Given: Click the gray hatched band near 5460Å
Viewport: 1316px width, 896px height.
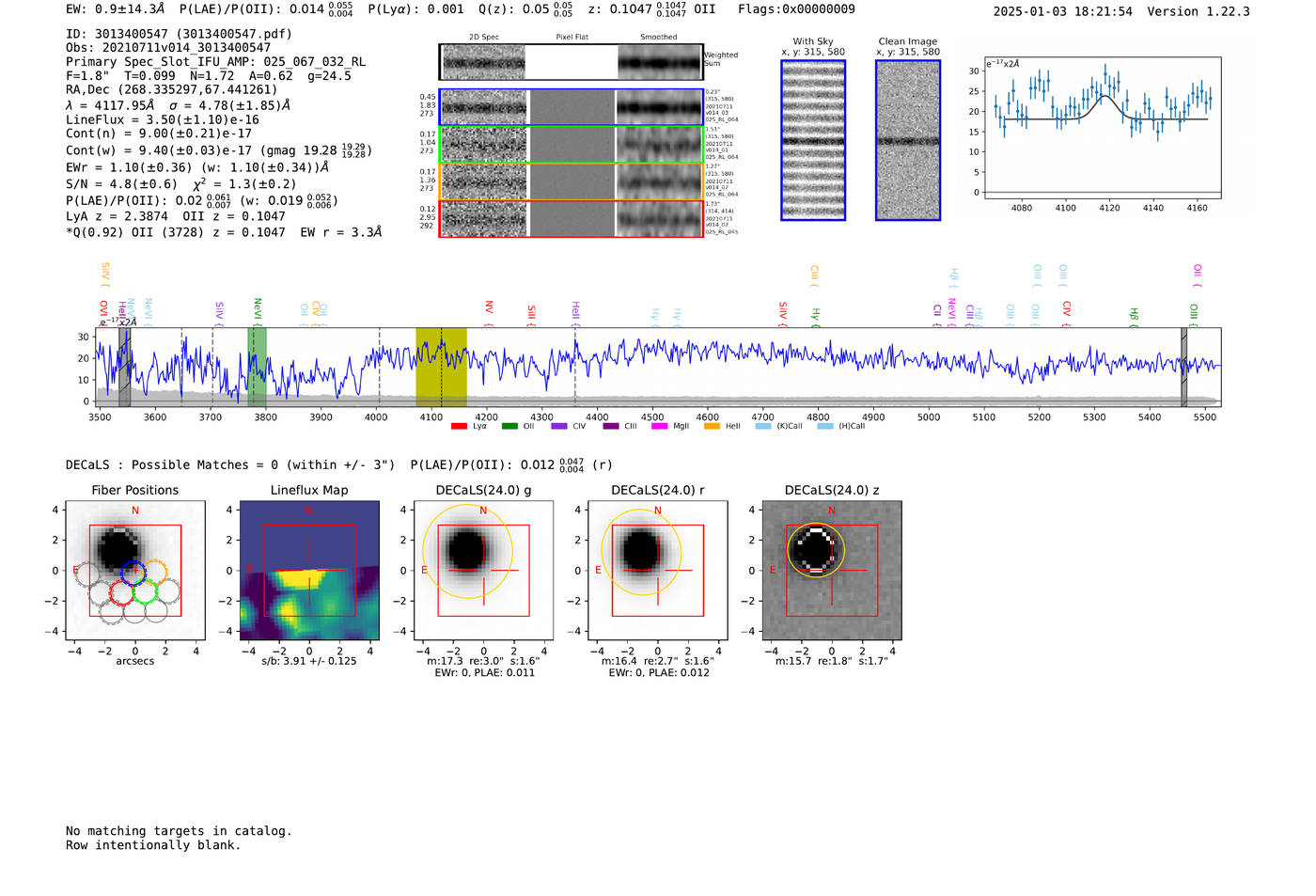Looking at the screenshot, I should coord(1184,367).
